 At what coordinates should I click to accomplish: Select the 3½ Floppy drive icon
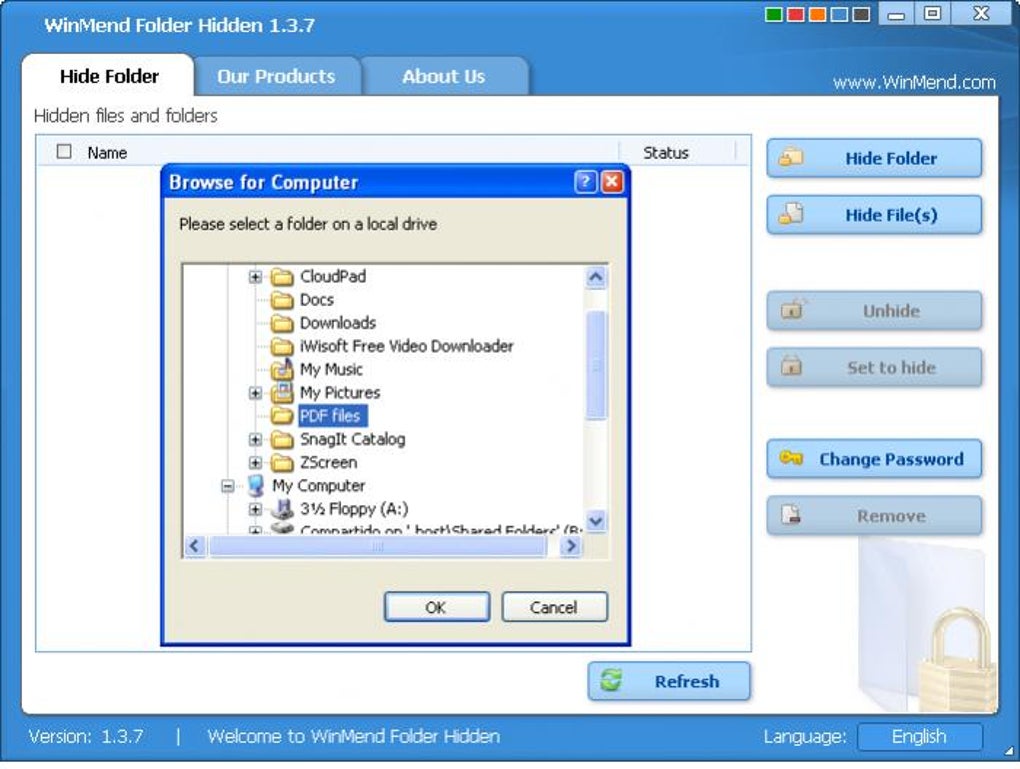click(282, 508)
